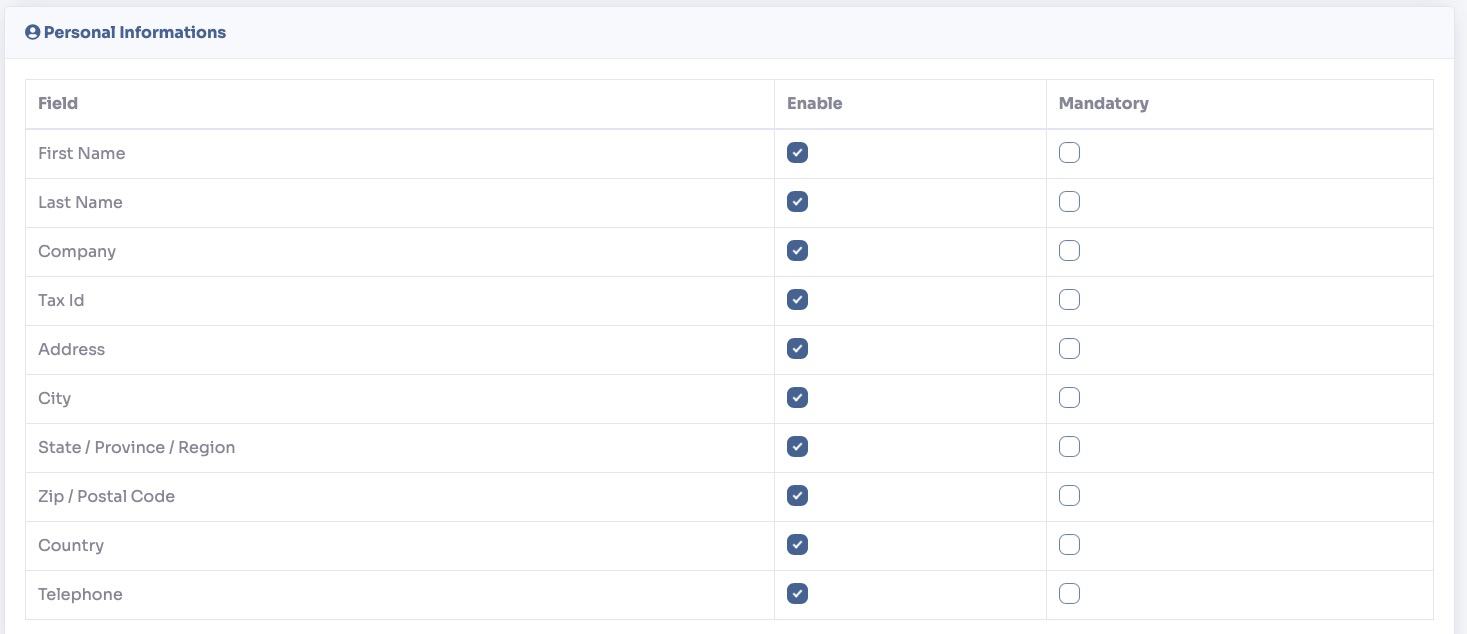Make Zip / Postal Code mandatory
The height and width of the screenshot is (634, 1467).
tap(1069, 495)
